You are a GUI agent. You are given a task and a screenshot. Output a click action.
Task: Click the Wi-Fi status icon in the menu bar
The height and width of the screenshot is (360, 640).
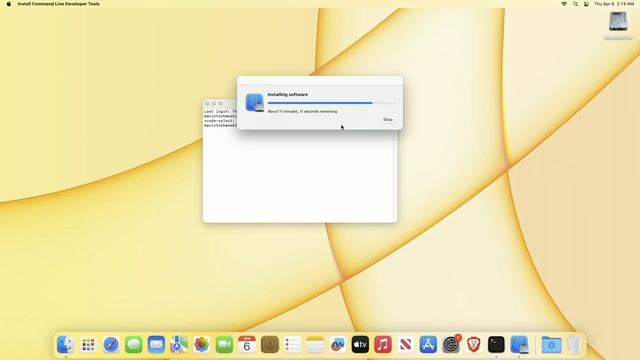(564, 4)
